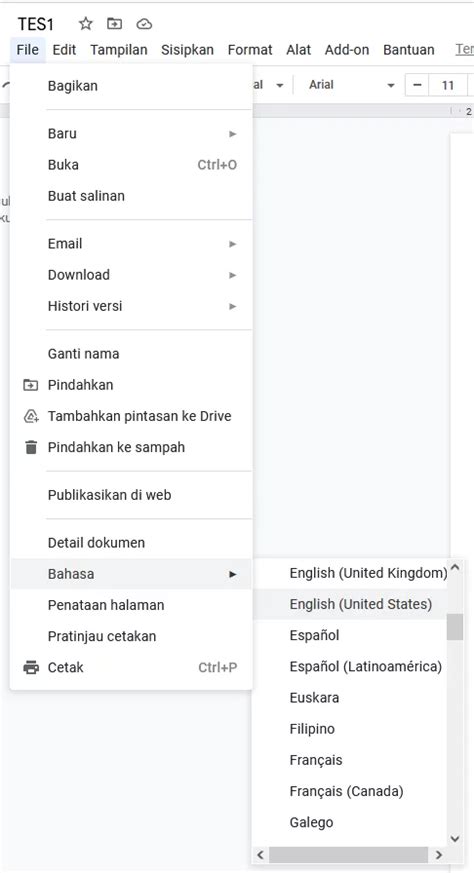Click the trash icon for Pindahkan ke sampah
This screenshot has height=873, width=474.
pos(31,447)
